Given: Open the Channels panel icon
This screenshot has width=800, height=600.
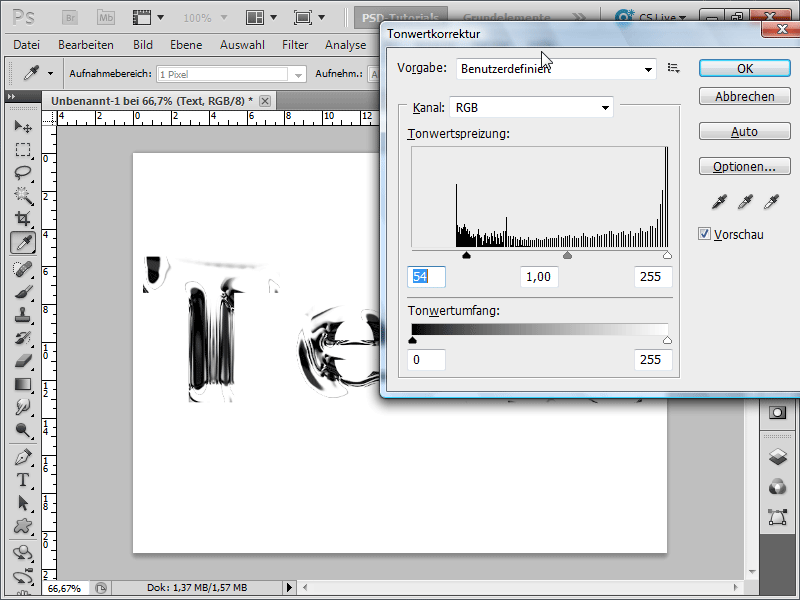Looking at the screenshot, I should pos(777,487).
